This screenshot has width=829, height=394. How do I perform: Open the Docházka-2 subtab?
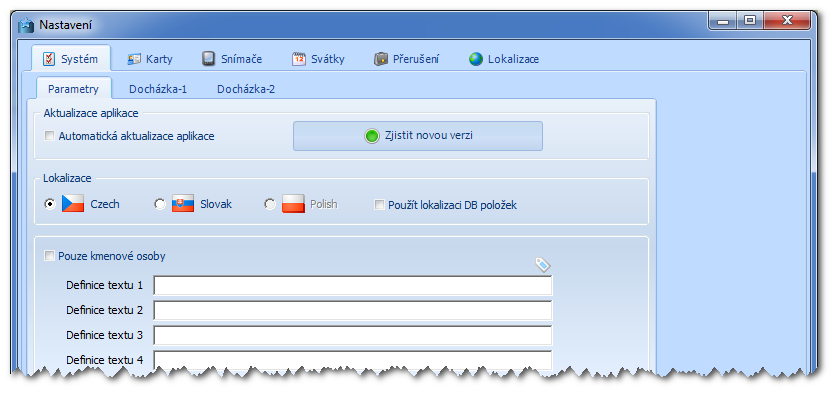click(246, 89)
